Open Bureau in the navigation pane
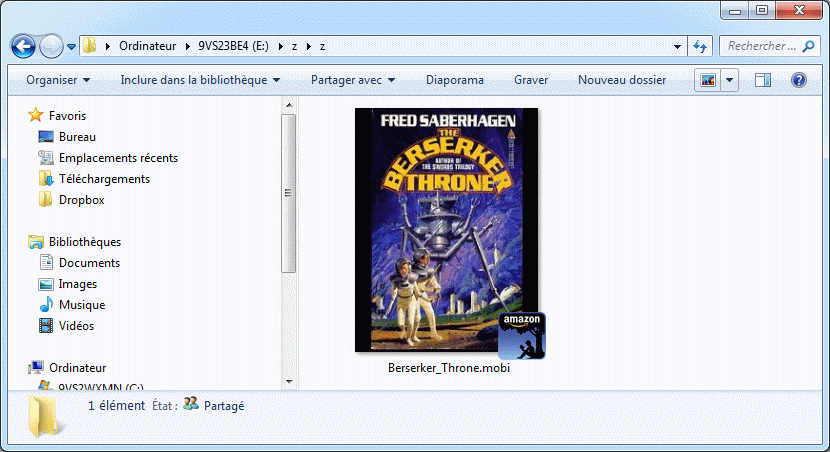This screenshot has height=452, width=830. (77, 137)
